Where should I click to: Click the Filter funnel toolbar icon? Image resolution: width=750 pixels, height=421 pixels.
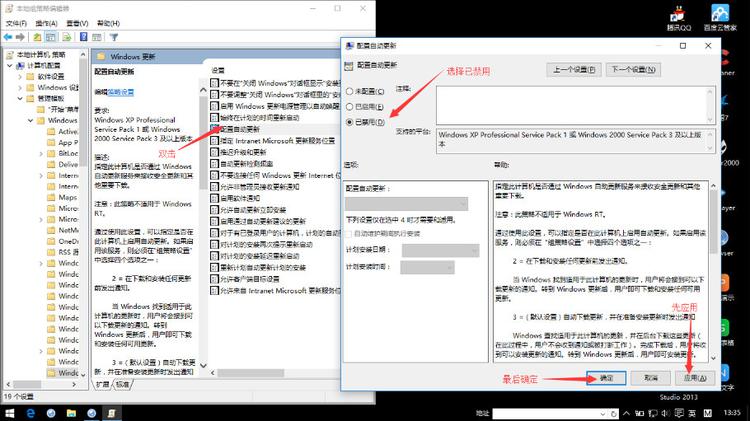pos(114,37)
